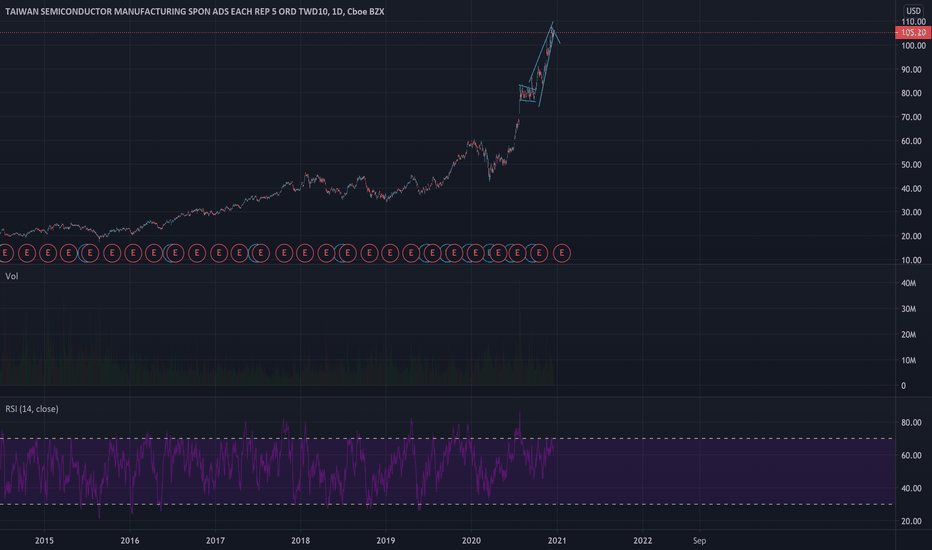Click the Sep label on time axis
This screenshot has height=550, width=932.
700,540
